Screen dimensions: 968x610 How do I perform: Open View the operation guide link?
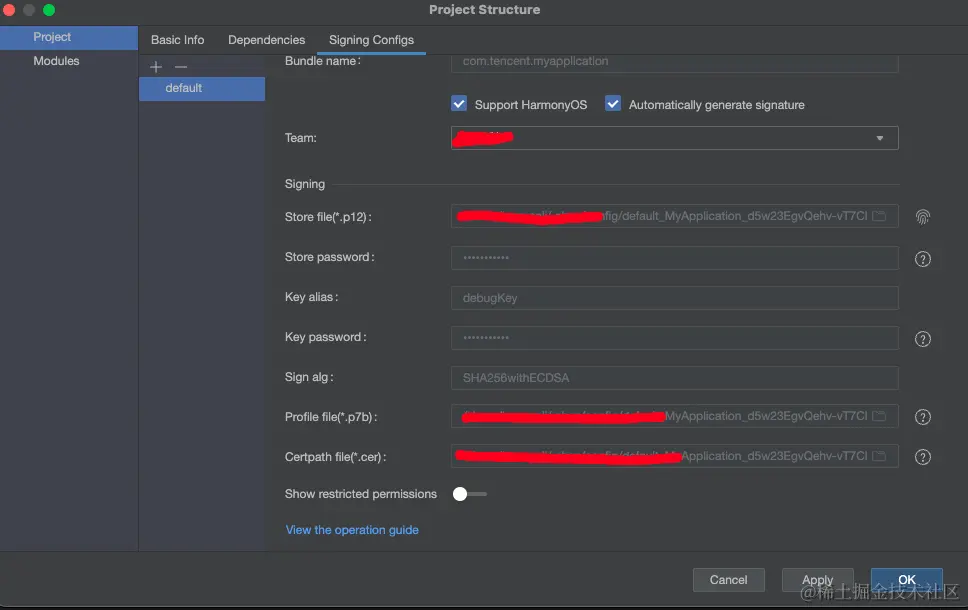click(352, 530)
